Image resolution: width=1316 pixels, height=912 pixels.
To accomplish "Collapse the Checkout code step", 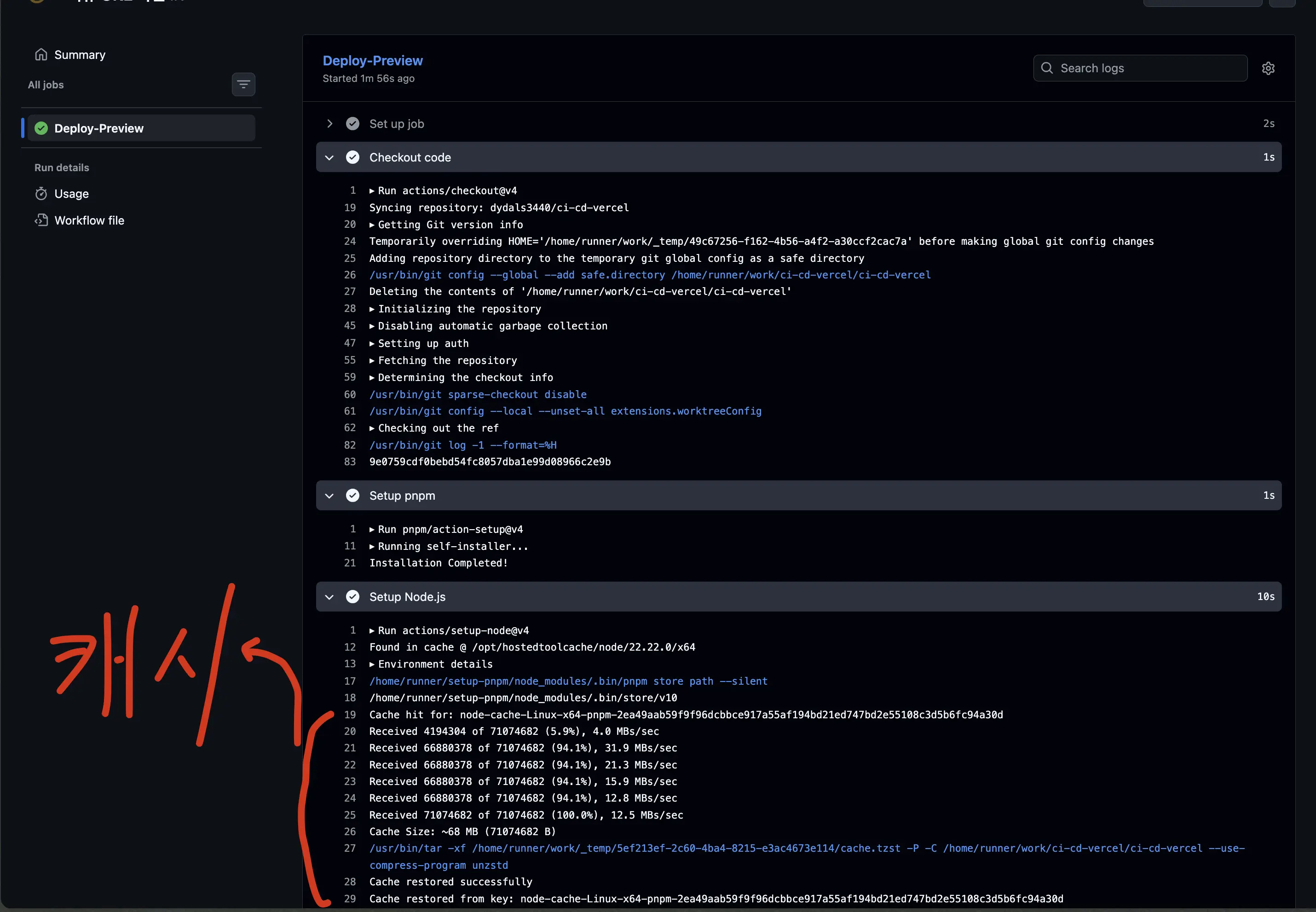I will [x=330, y=158].
